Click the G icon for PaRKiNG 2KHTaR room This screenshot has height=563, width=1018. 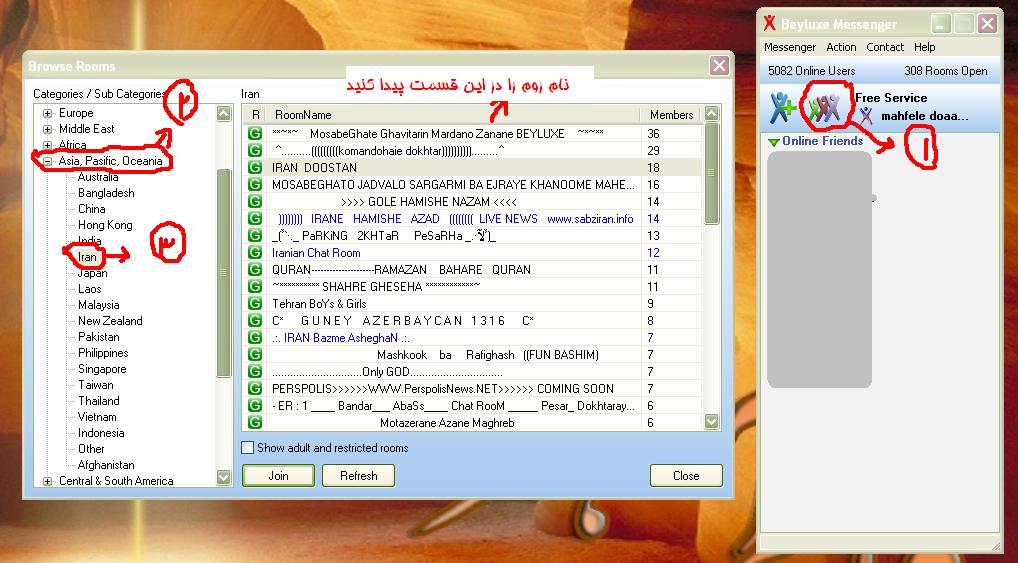(254, 235)
